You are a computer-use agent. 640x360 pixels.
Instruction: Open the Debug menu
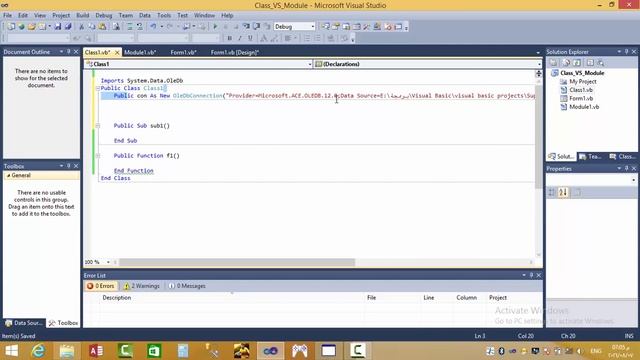pyautogui.click(x=104, y=15)
